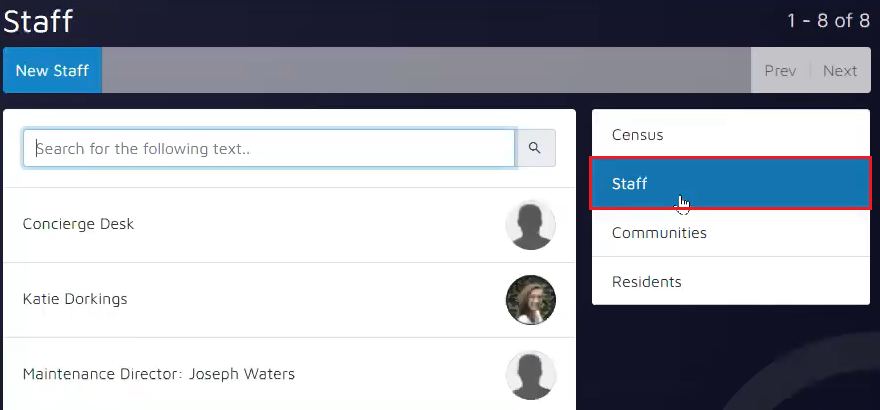Open Maintenance Director: Joseph Waters name text
880x410 pixels.
[159, 374]
